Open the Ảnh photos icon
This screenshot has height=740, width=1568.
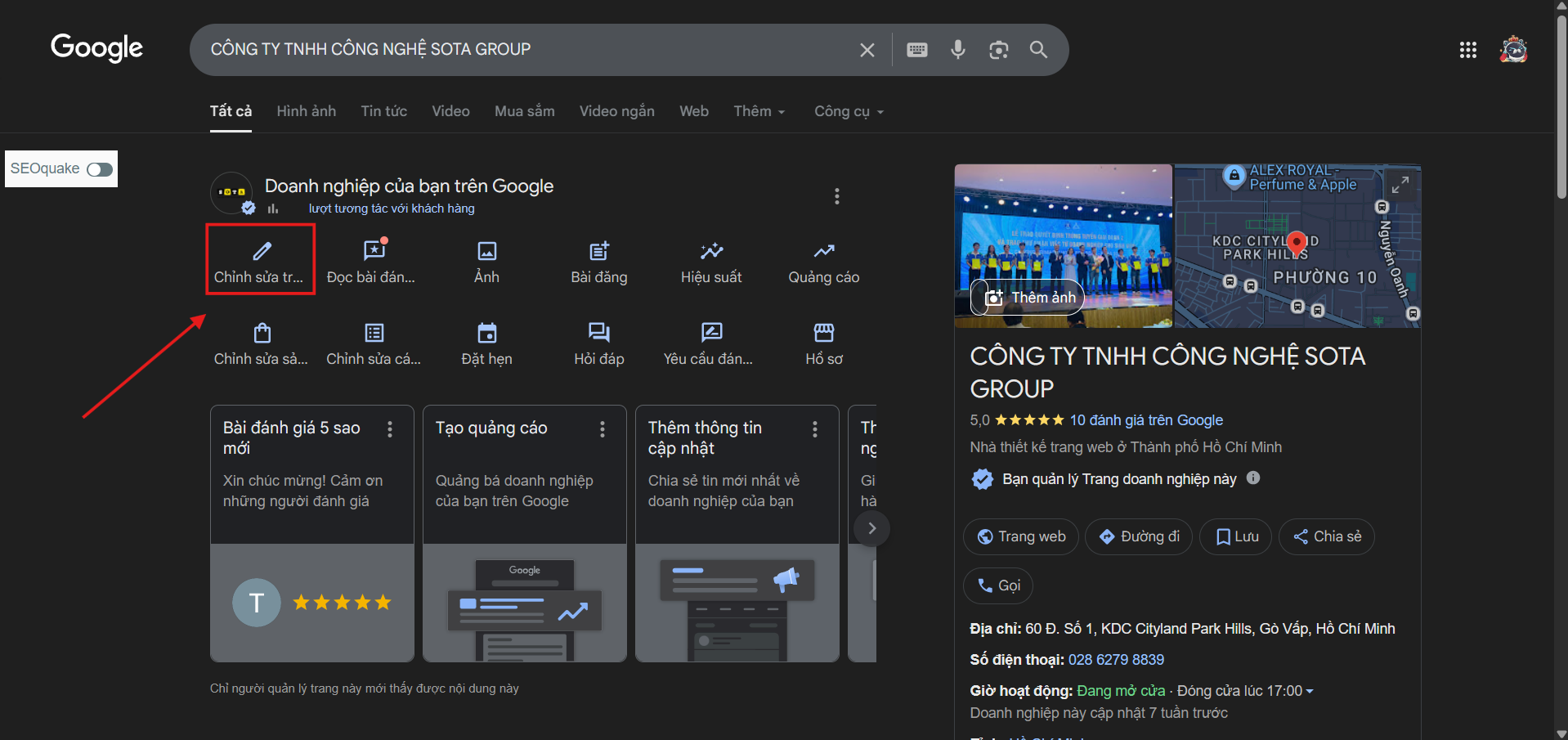tap(486, 251)
